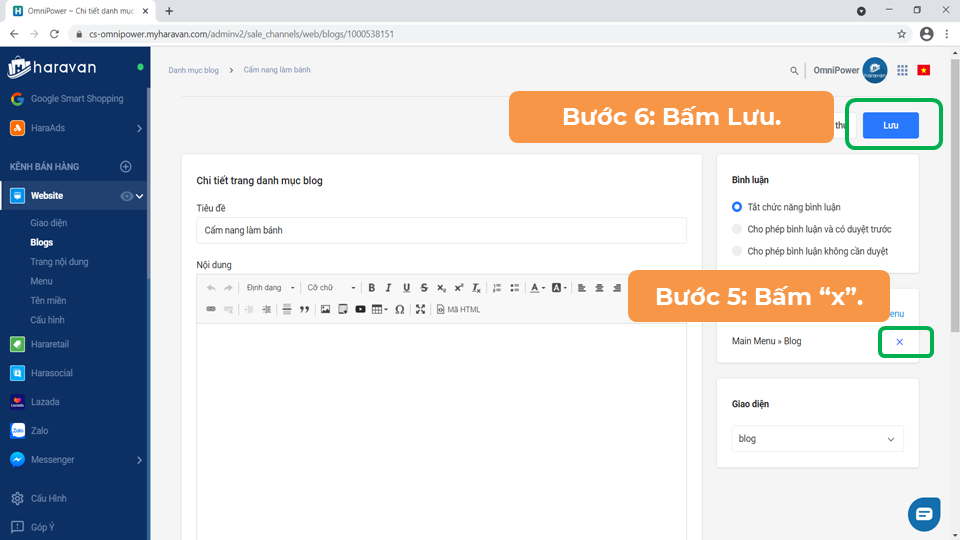Apply superscript formatting

(x=459, y=288)
